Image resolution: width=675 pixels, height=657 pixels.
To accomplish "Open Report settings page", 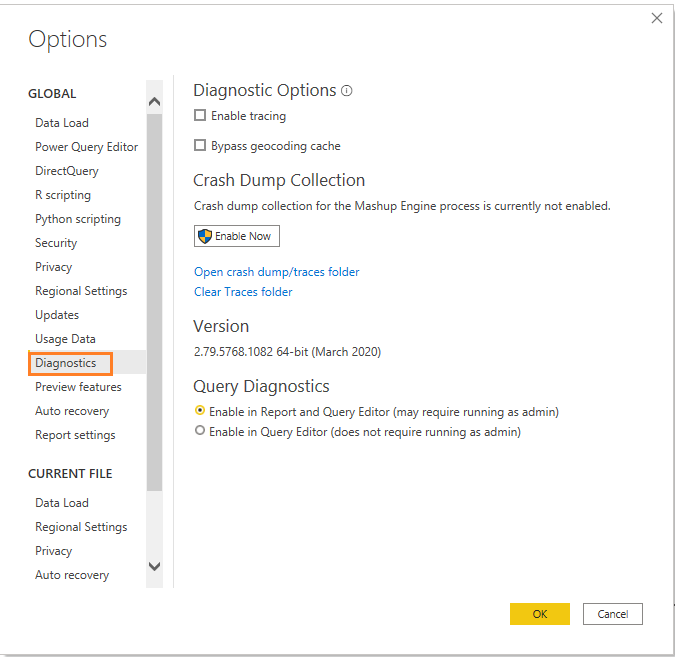I will 75,435.
